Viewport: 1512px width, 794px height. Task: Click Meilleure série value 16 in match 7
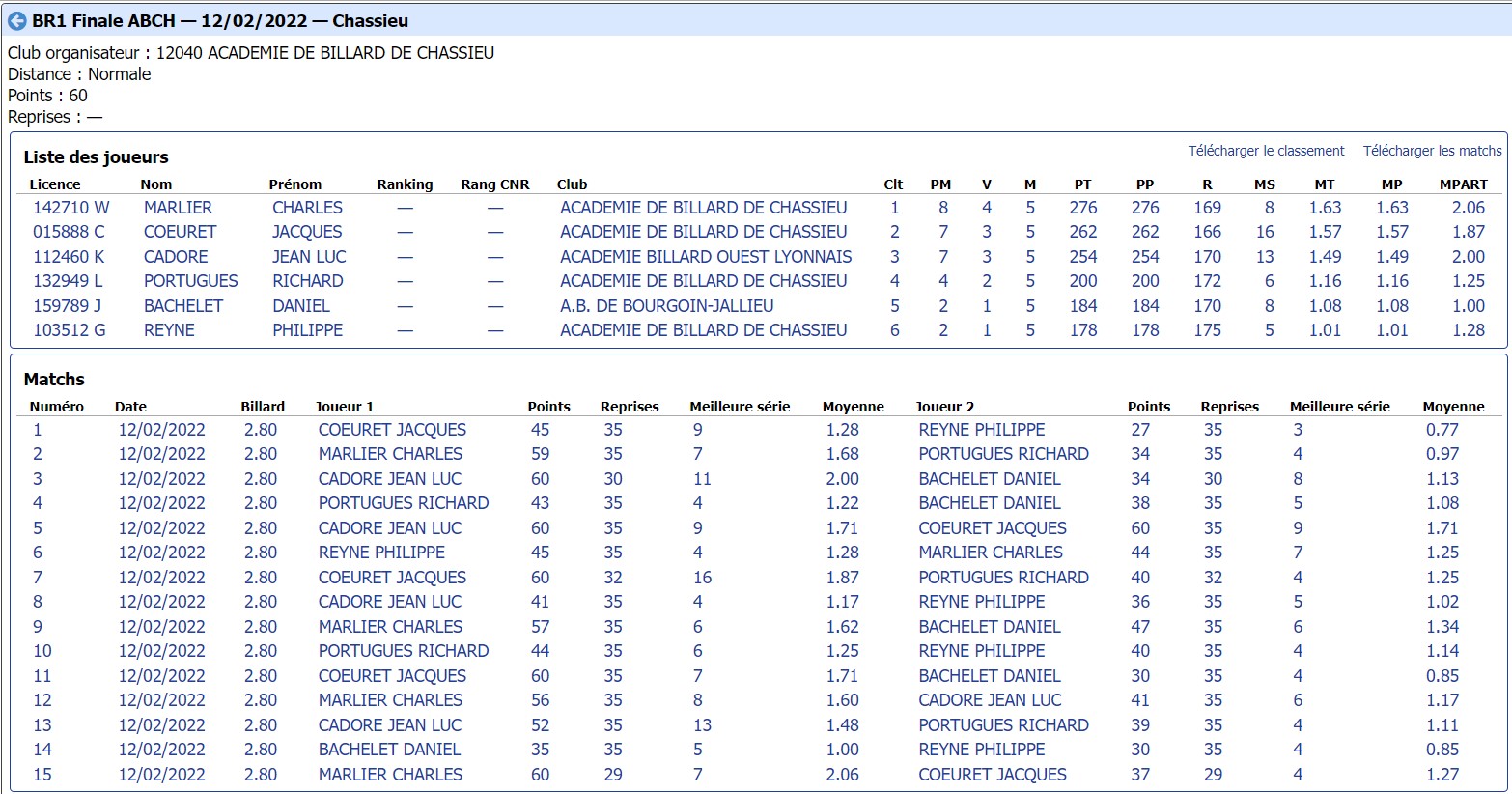tap(702, 578)
